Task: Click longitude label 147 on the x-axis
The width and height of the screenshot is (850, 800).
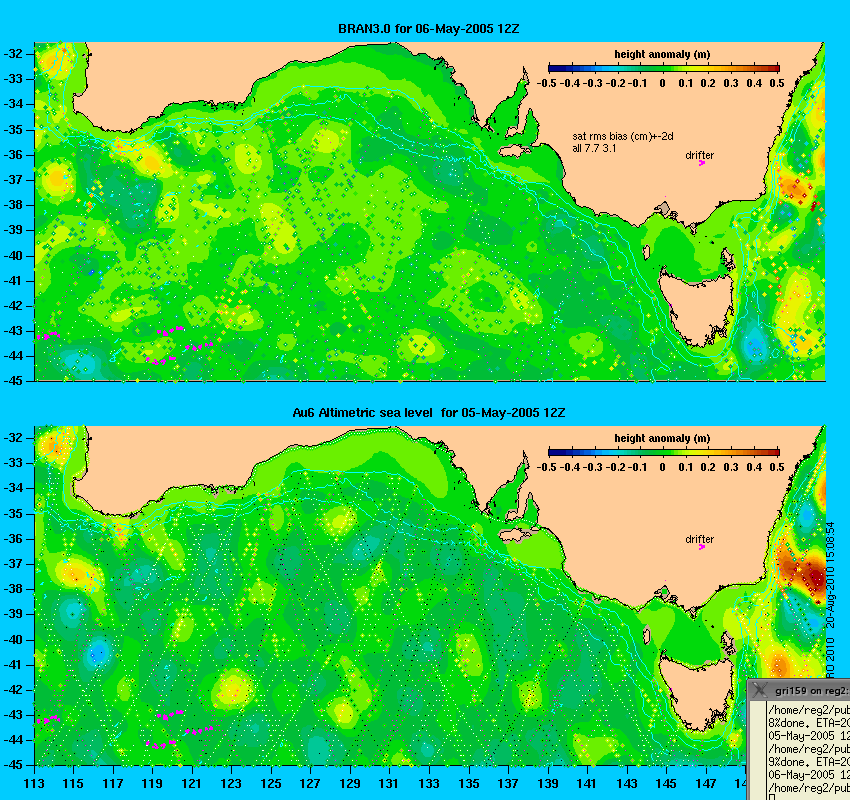Action: 706,784
